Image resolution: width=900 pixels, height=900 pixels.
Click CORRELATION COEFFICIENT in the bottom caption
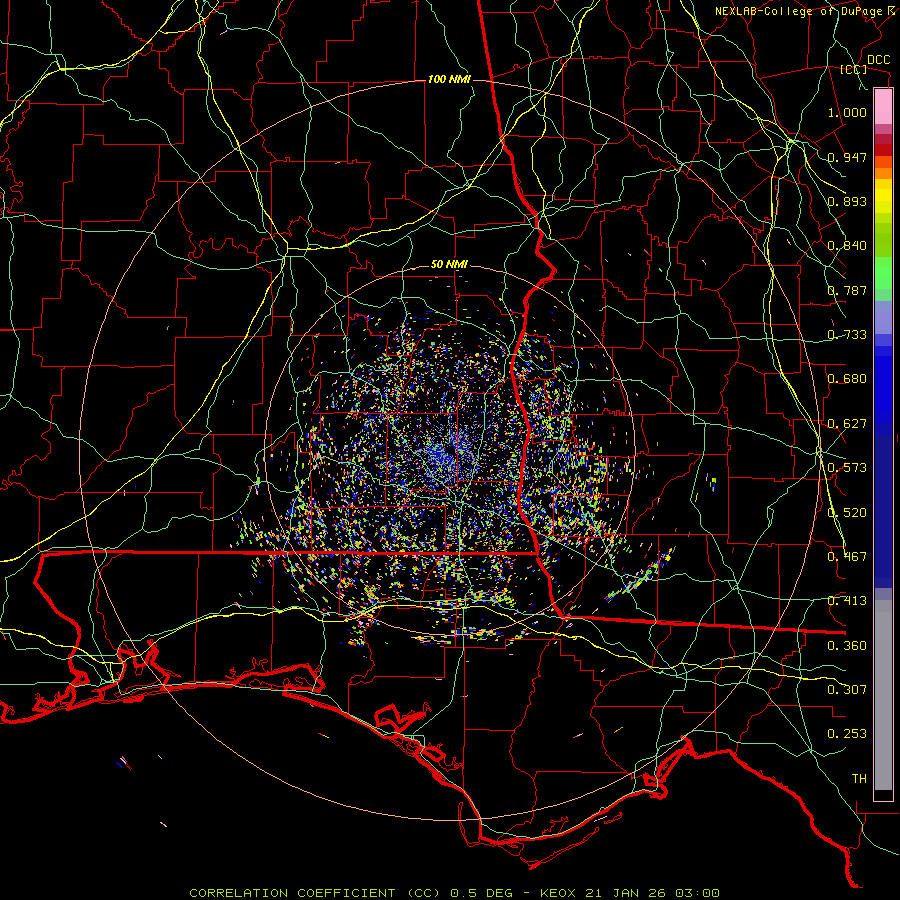click(x=292, y=893)
